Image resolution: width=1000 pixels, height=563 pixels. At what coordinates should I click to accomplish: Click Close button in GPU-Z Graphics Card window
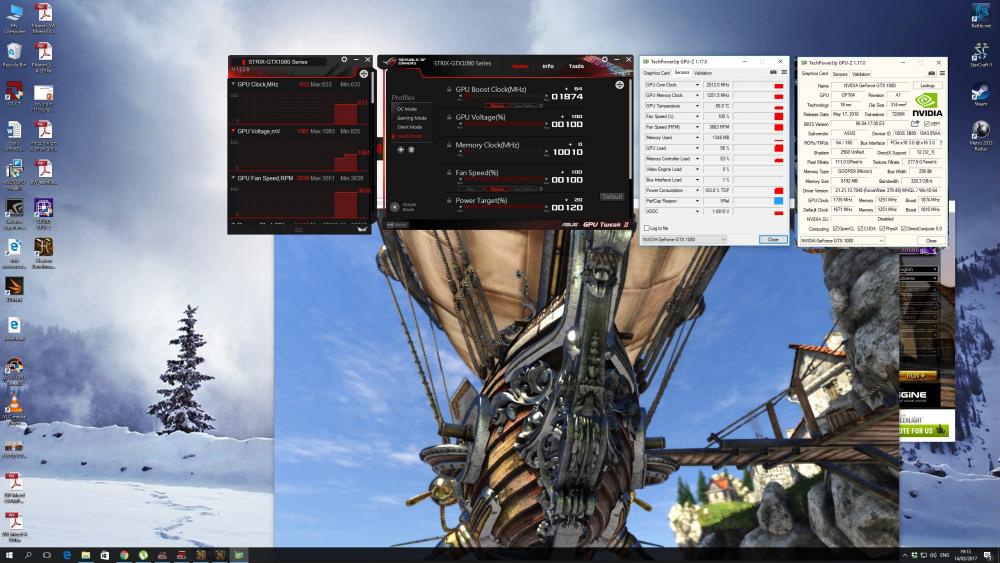931,240
